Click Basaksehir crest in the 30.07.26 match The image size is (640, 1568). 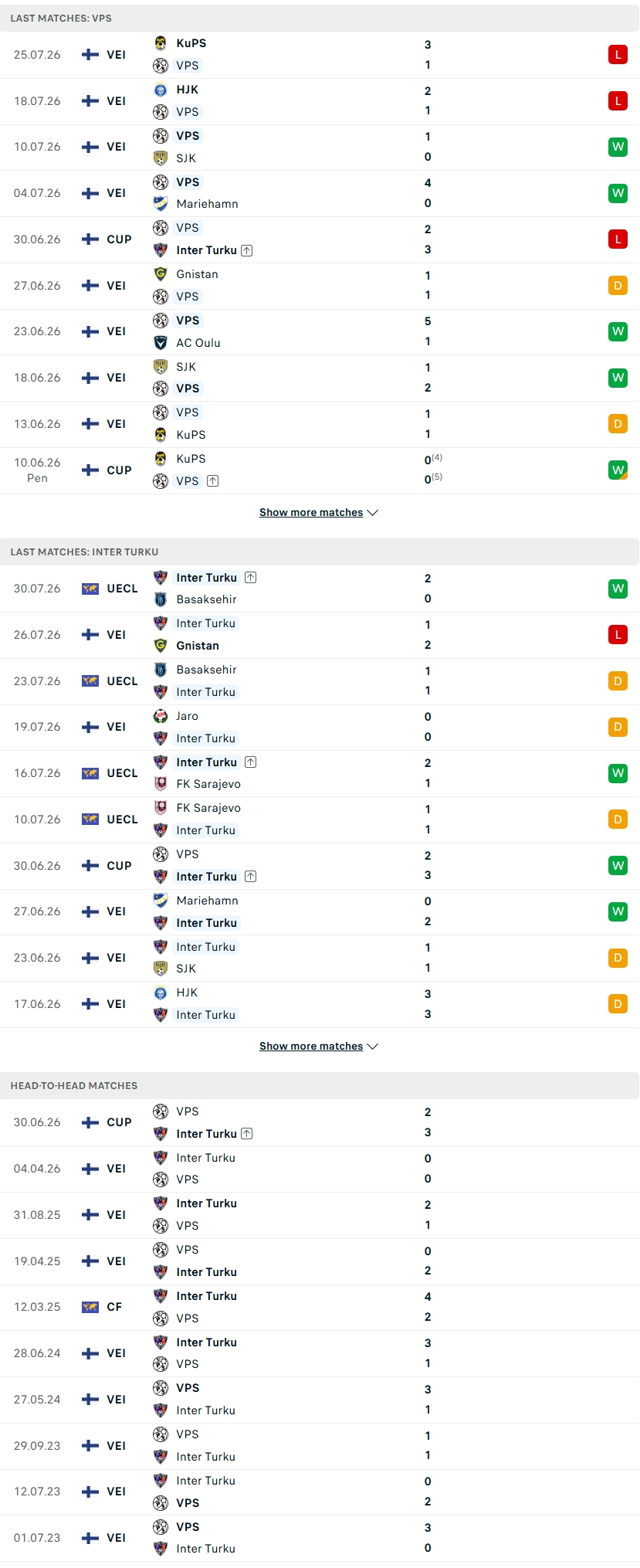pyautogui.click(x=161, y=599)
